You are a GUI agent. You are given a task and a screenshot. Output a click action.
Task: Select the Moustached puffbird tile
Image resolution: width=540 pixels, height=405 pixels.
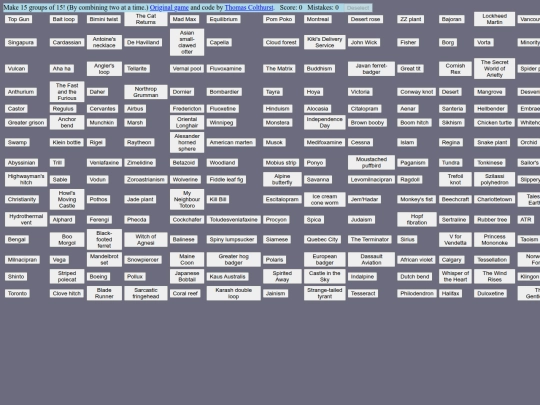click(x=371, y=163)
